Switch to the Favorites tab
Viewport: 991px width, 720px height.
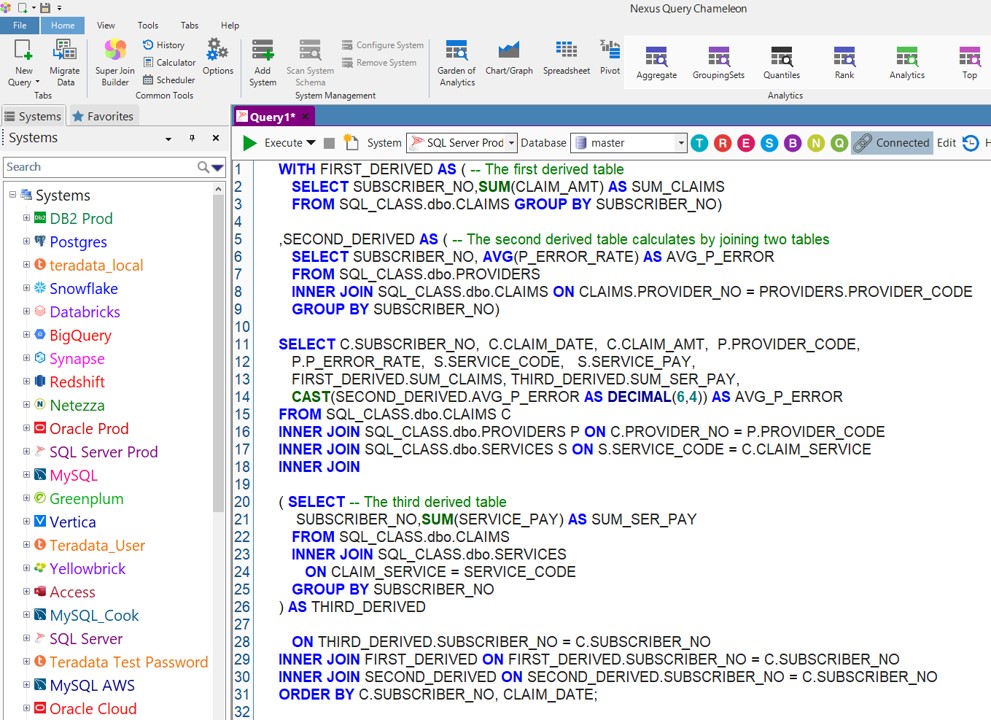(x=102, y=116)
